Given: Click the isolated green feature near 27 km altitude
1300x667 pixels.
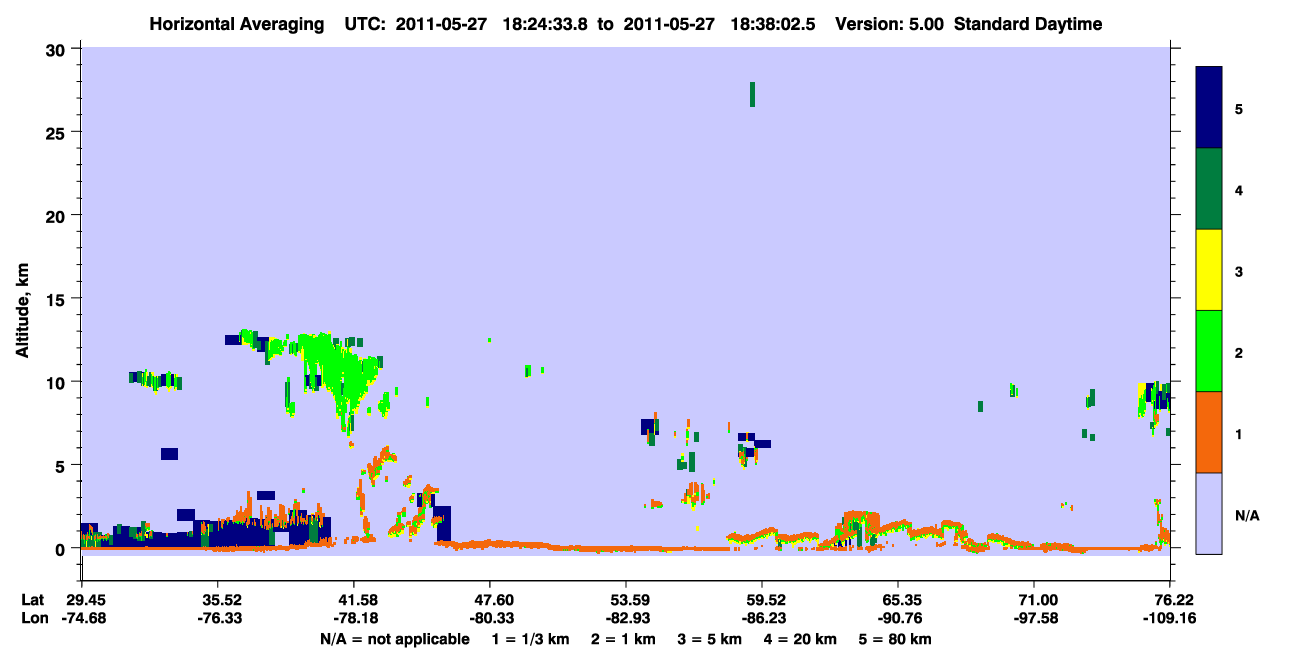Looking at the screenshot, I should [752, 94].
